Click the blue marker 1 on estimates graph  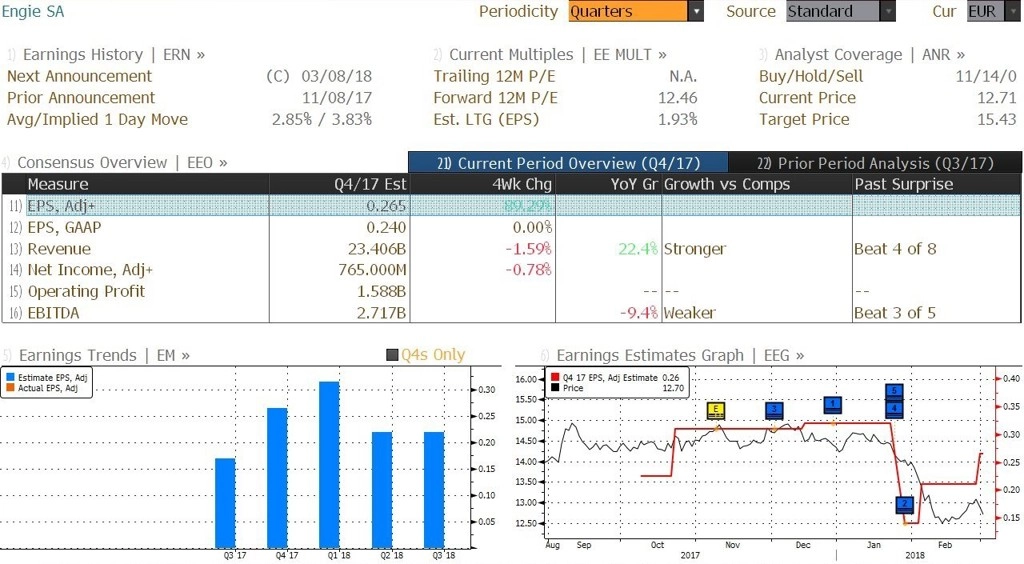(x=833, y=405)
